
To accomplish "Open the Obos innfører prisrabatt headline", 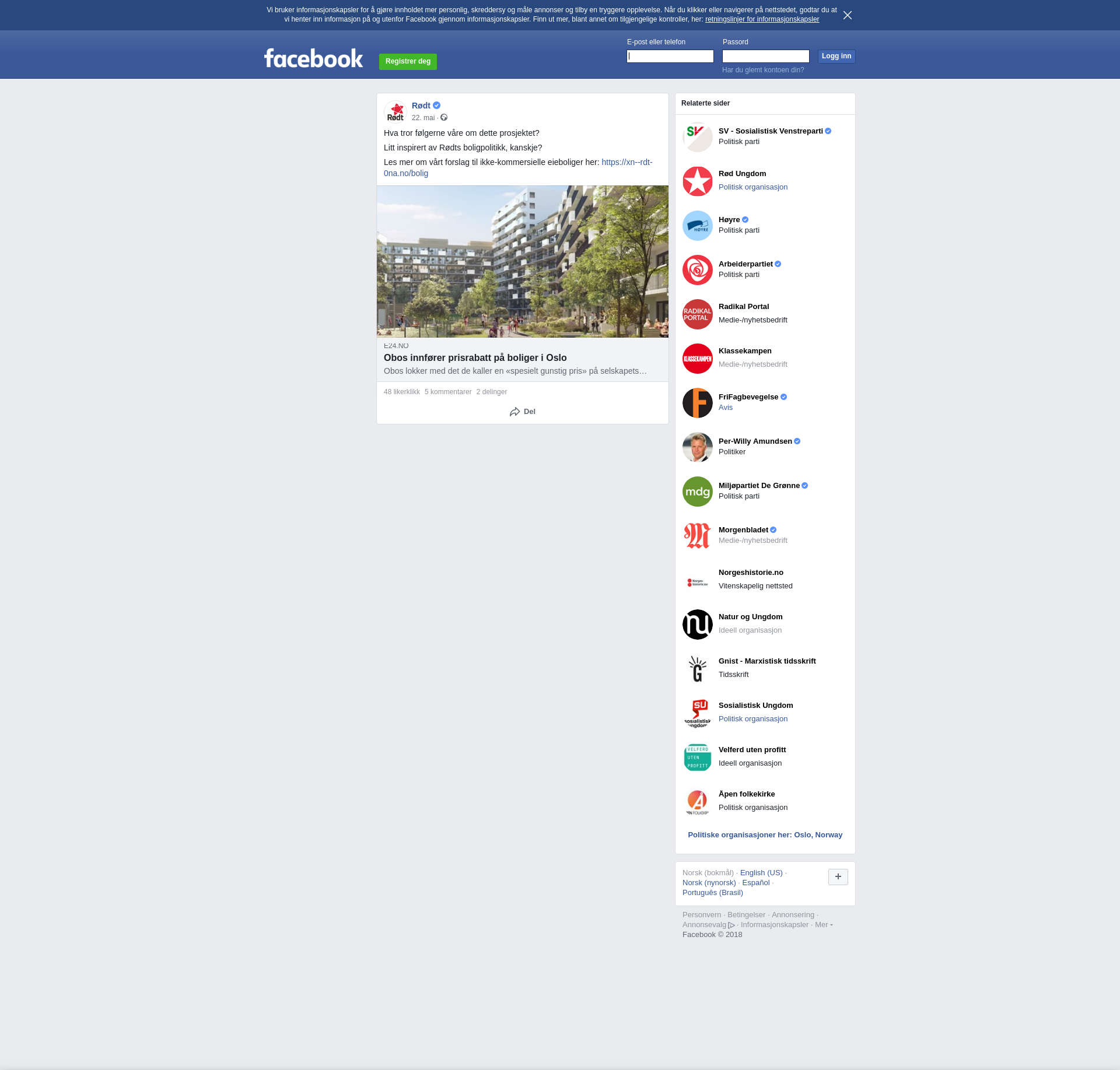I will [475, 357].
